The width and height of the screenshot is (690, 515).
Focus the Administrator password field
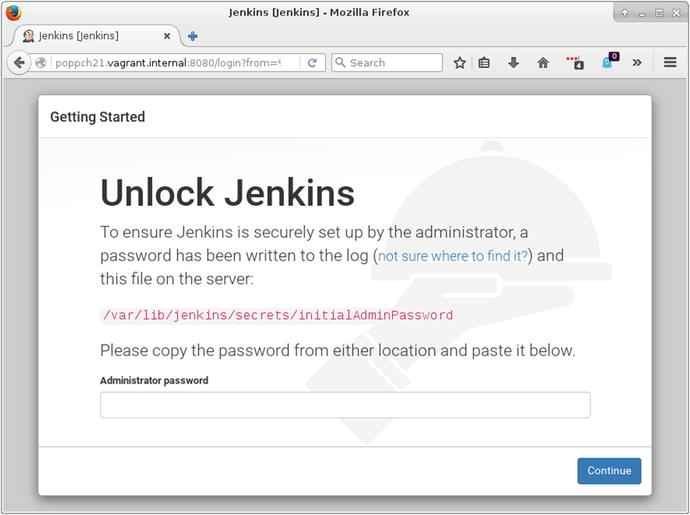(345, 405)
